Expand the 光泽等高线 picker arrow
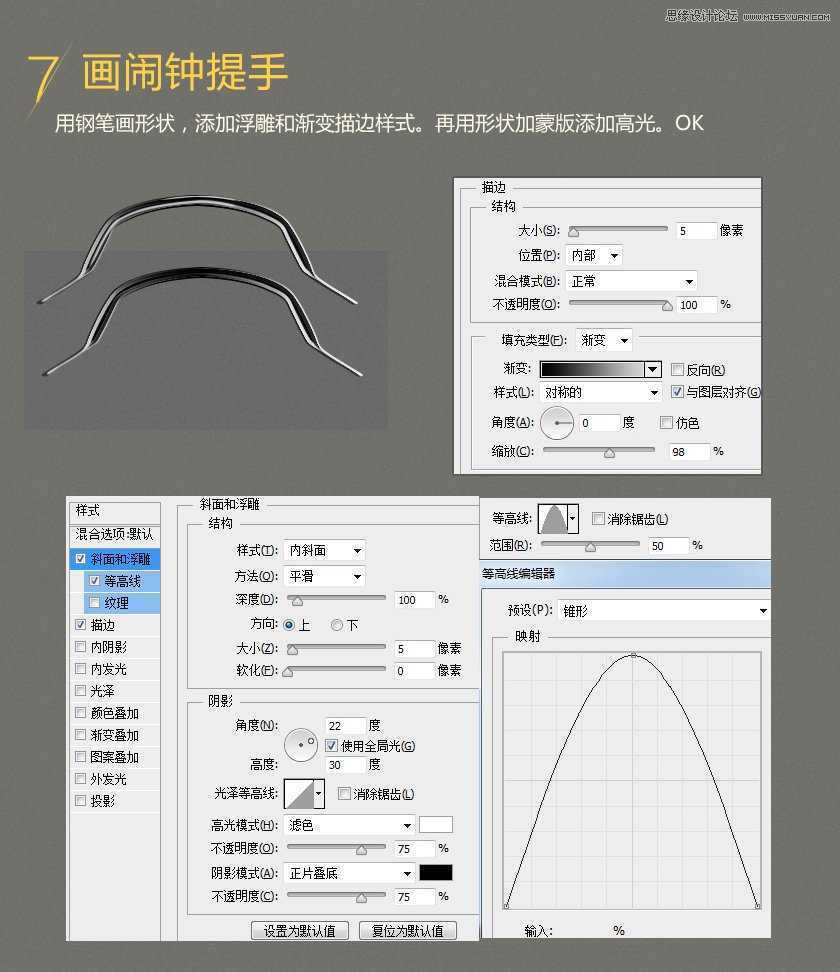The width and height of the screenshot is (840, 972). (319, 793)
